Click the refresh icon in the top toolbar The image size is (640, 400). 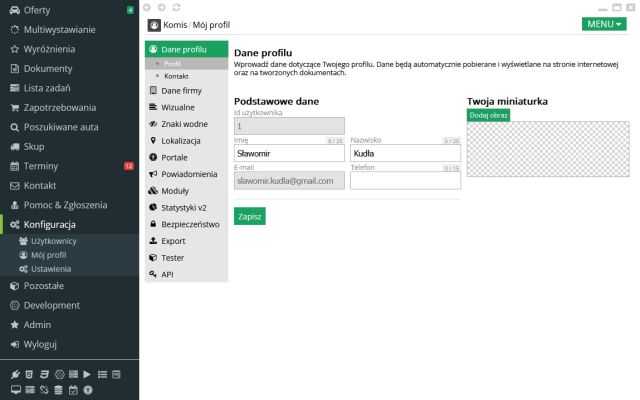pos(176,7)
